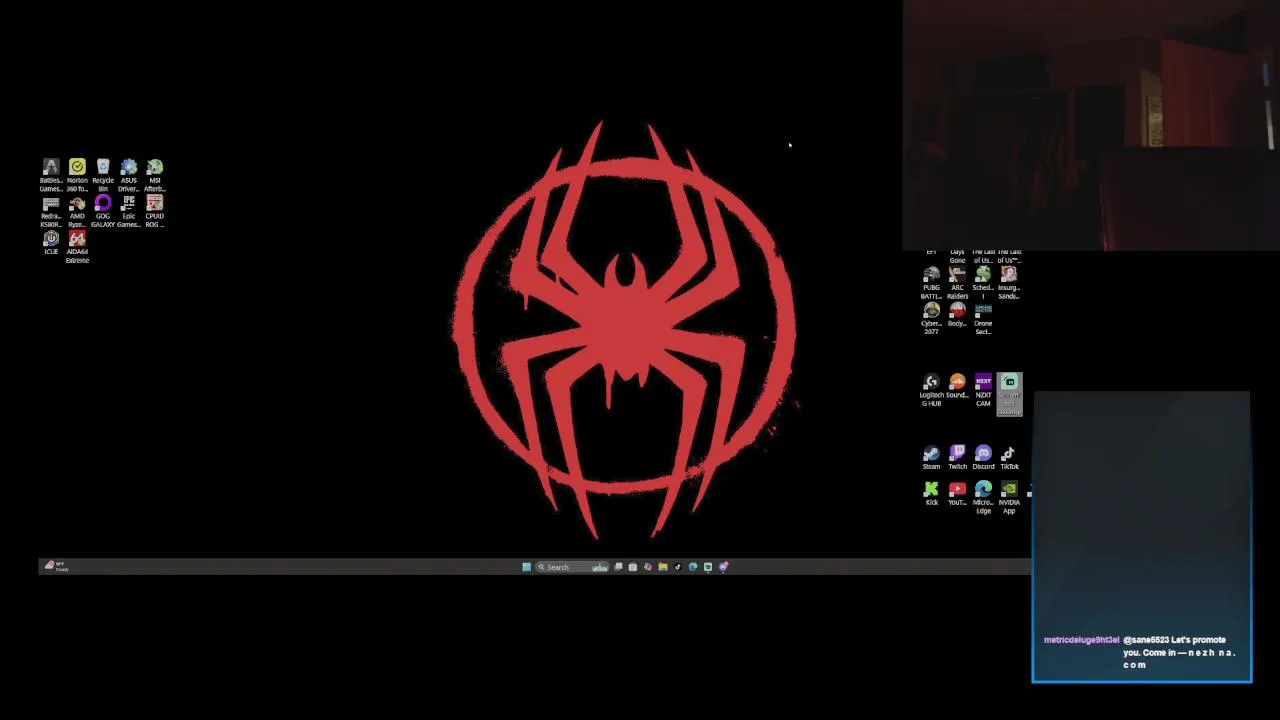Open the Battlestate Games desktop shortcut
Viewport: 1280px width, 720px height.
pyautogui.click(x=51, y=174)
